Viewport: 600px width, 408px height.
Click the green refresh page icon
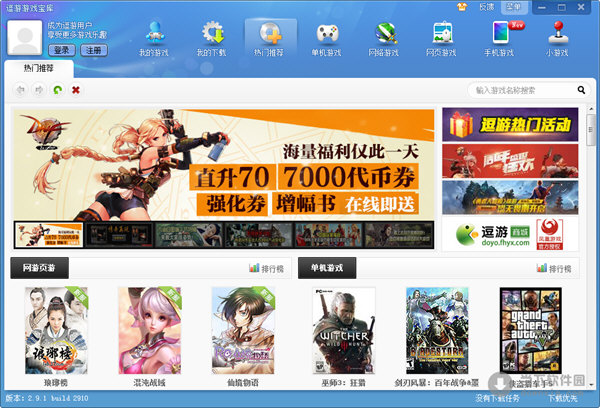click(58, 90)
